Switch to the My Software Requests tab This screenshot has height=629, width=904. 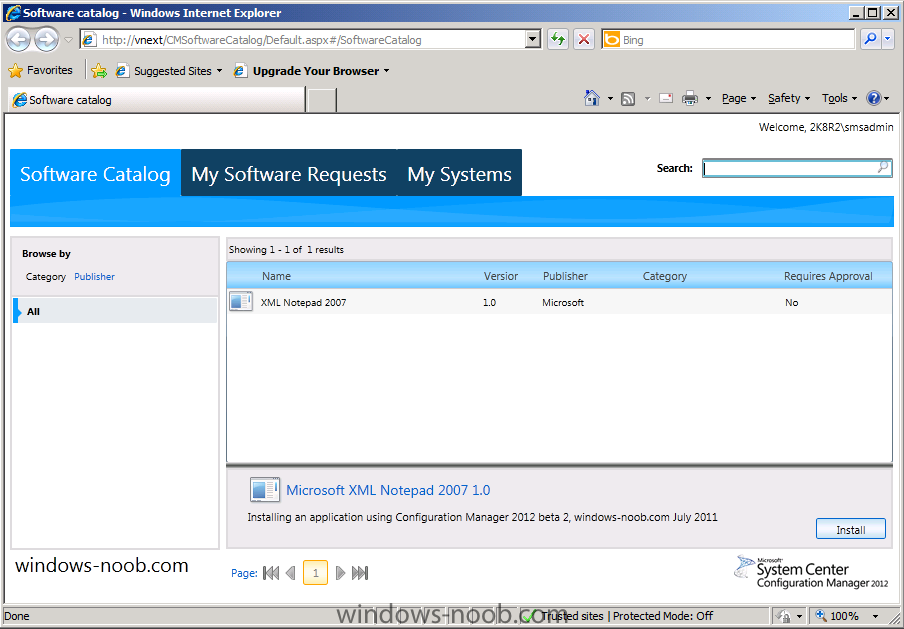tap(289, 173)
